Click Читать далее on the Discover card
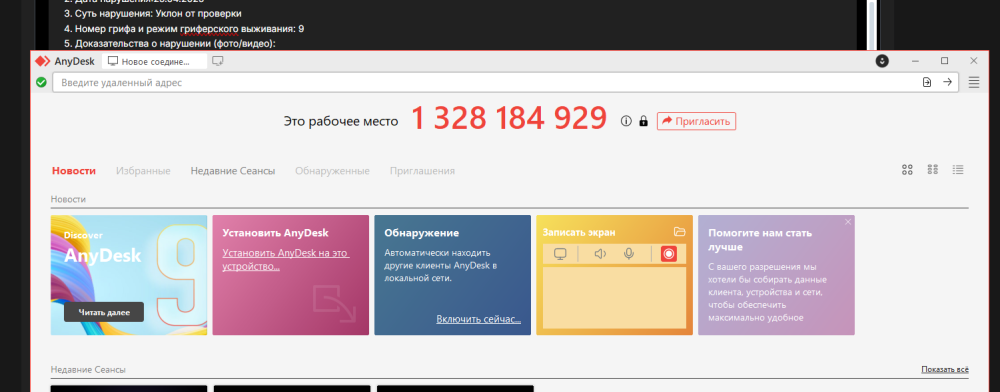Viewport: 1000px width, 392px height. (x=104, y=312)
